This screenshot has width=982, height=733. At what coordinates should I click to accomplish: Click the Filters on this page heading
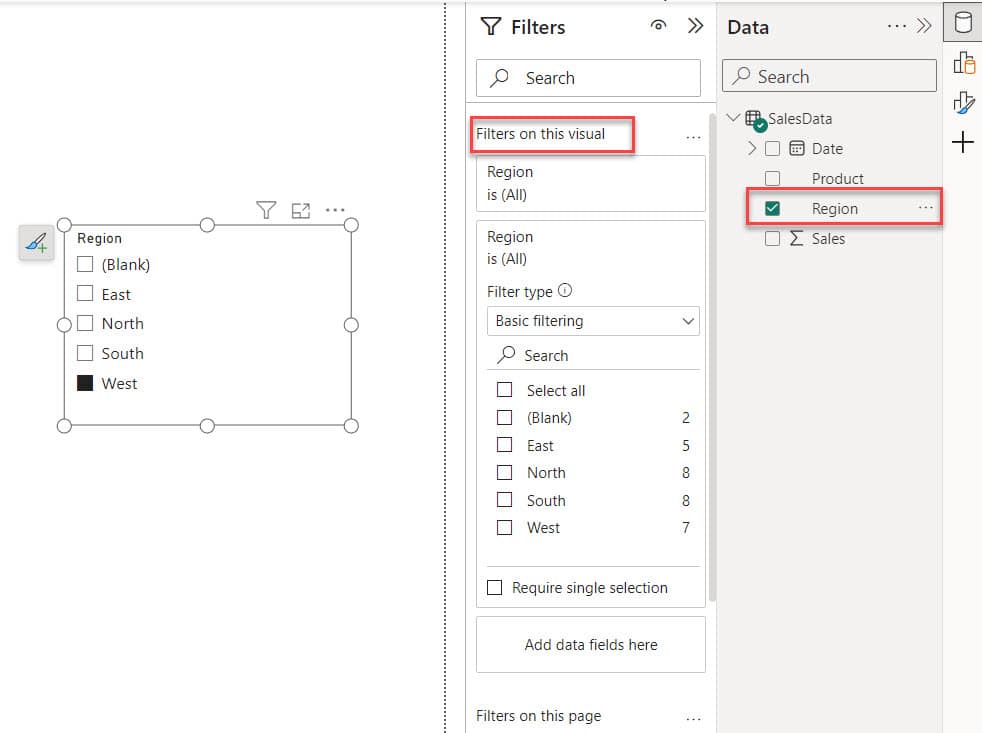539,715
